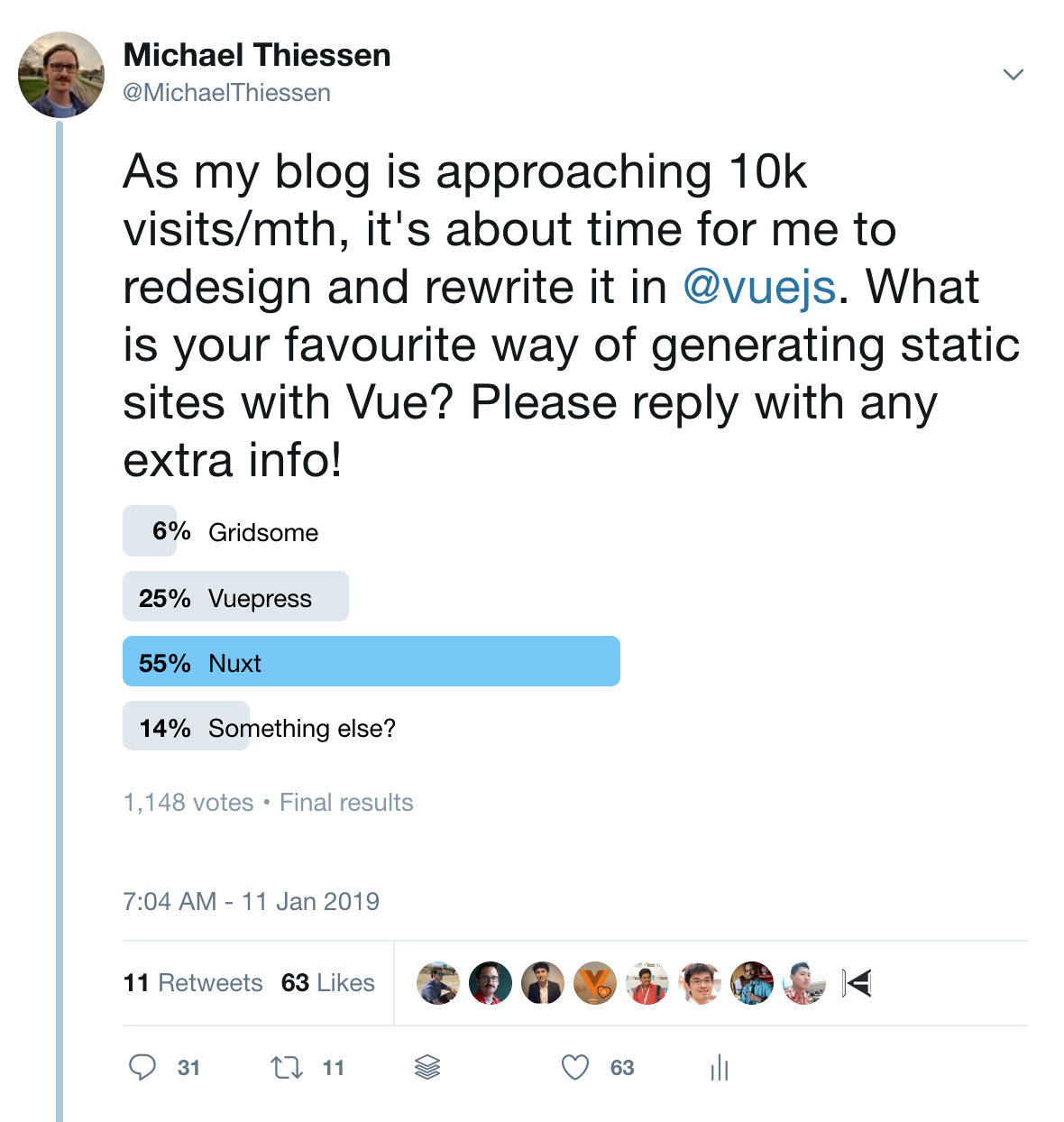
Task: Select the Vuepress 25% poll result
Action: click(x=235, y=596)
